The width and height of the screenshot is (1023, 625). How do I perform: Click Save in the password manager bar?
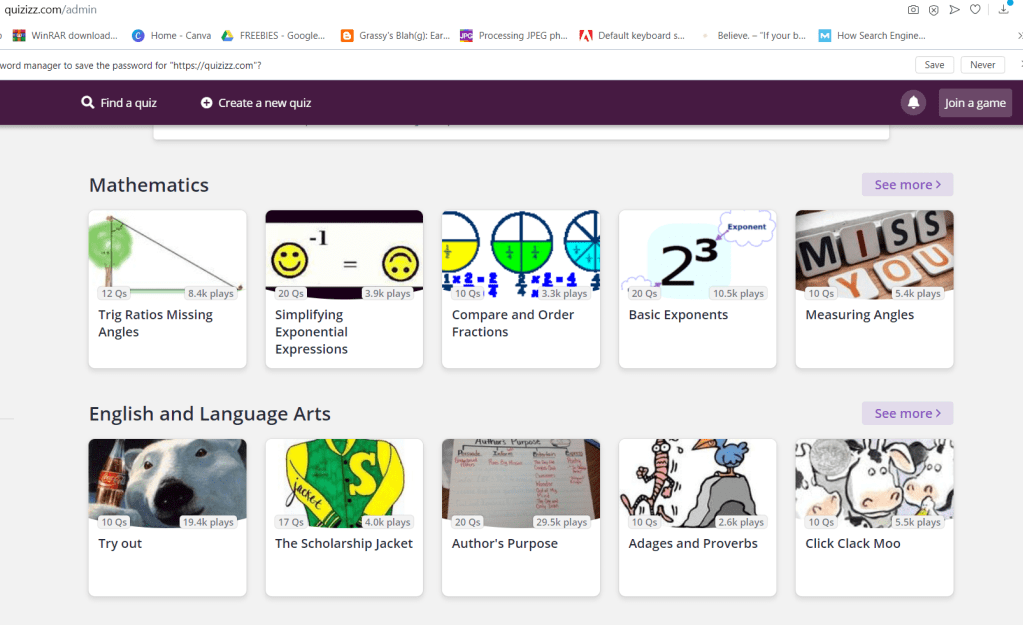pyautogui.click(x=934, y=65)
